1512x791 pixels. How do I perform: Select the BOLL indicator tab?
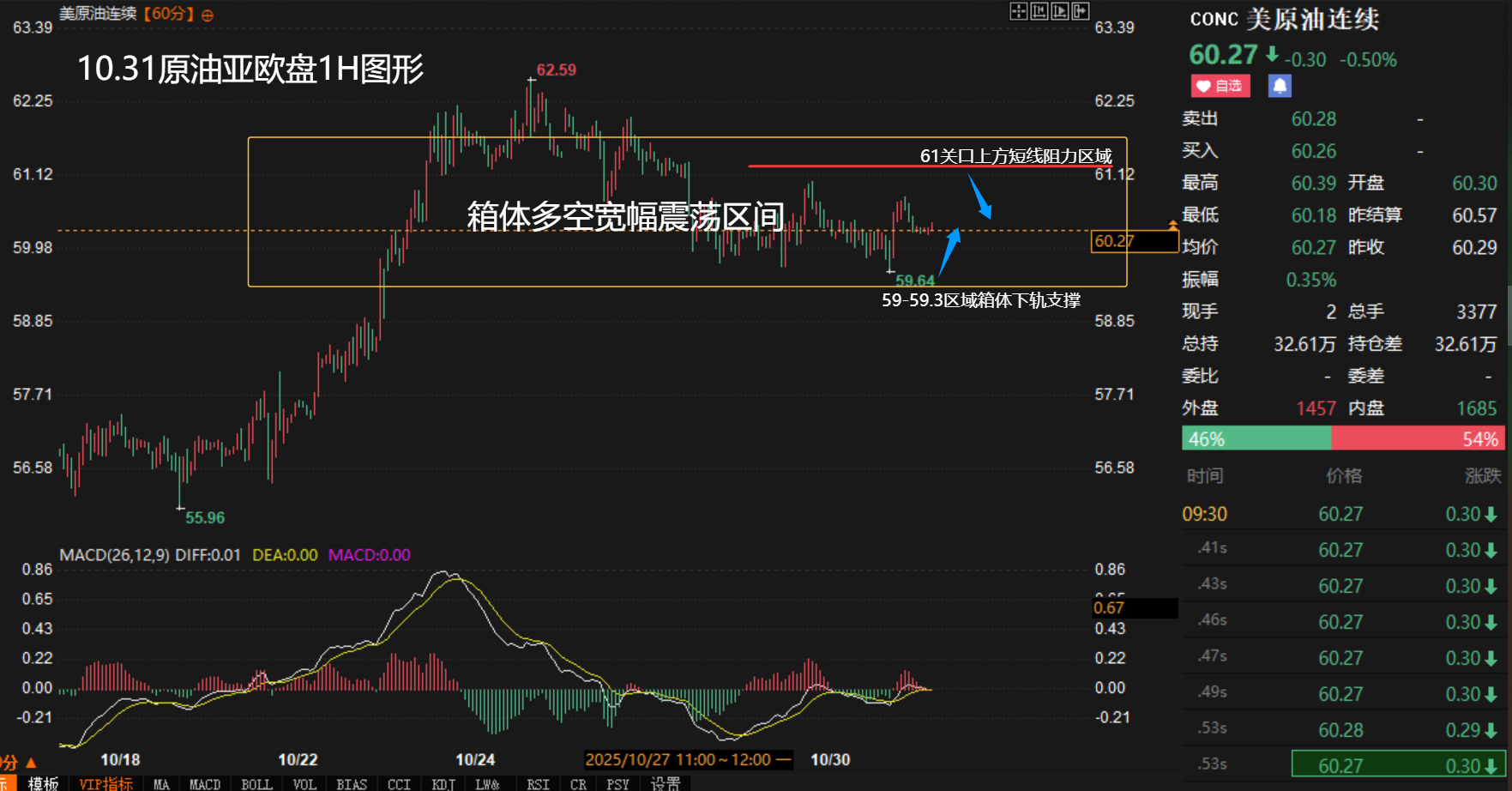[256, 784]
